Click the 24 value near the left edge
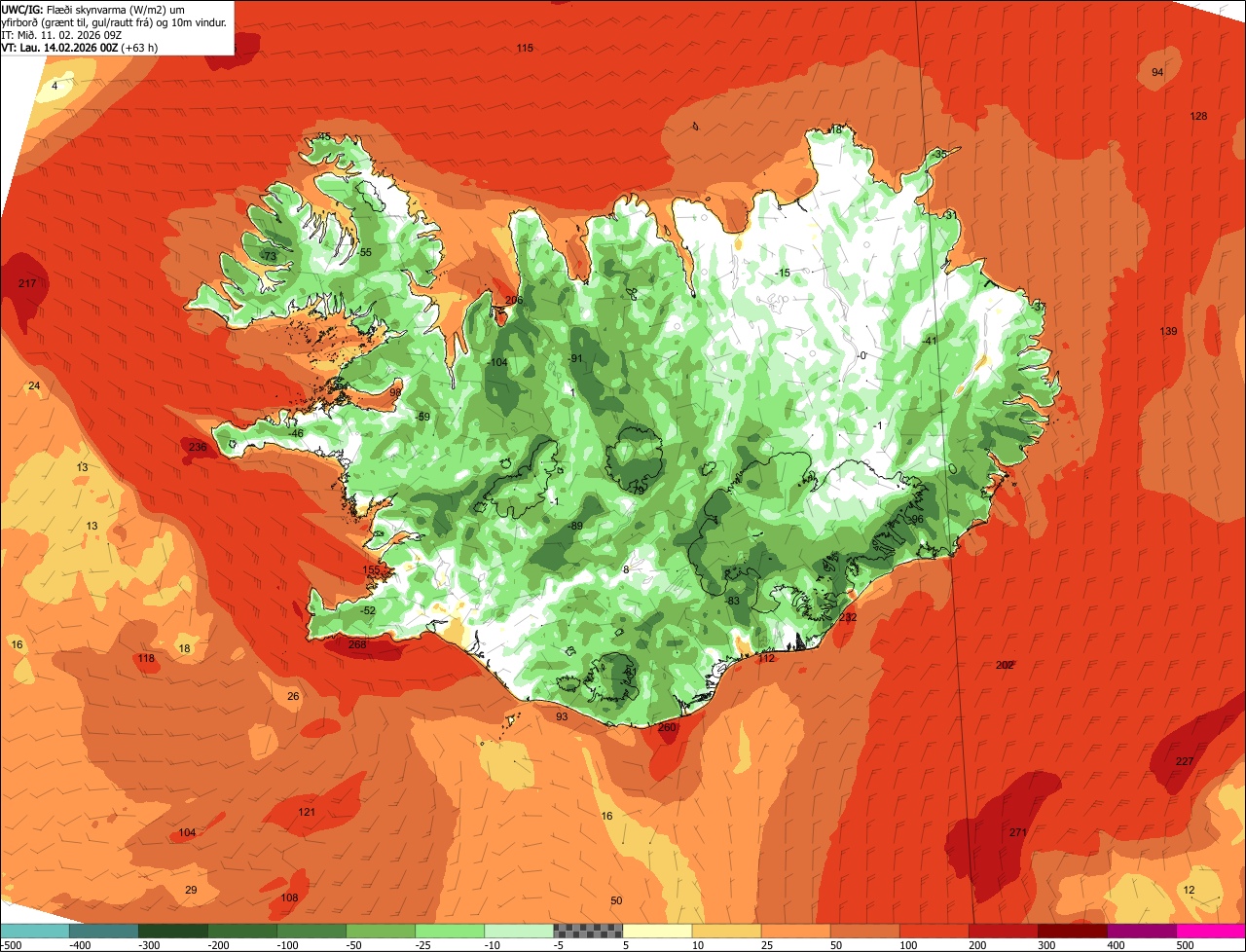 coord(34,386)
